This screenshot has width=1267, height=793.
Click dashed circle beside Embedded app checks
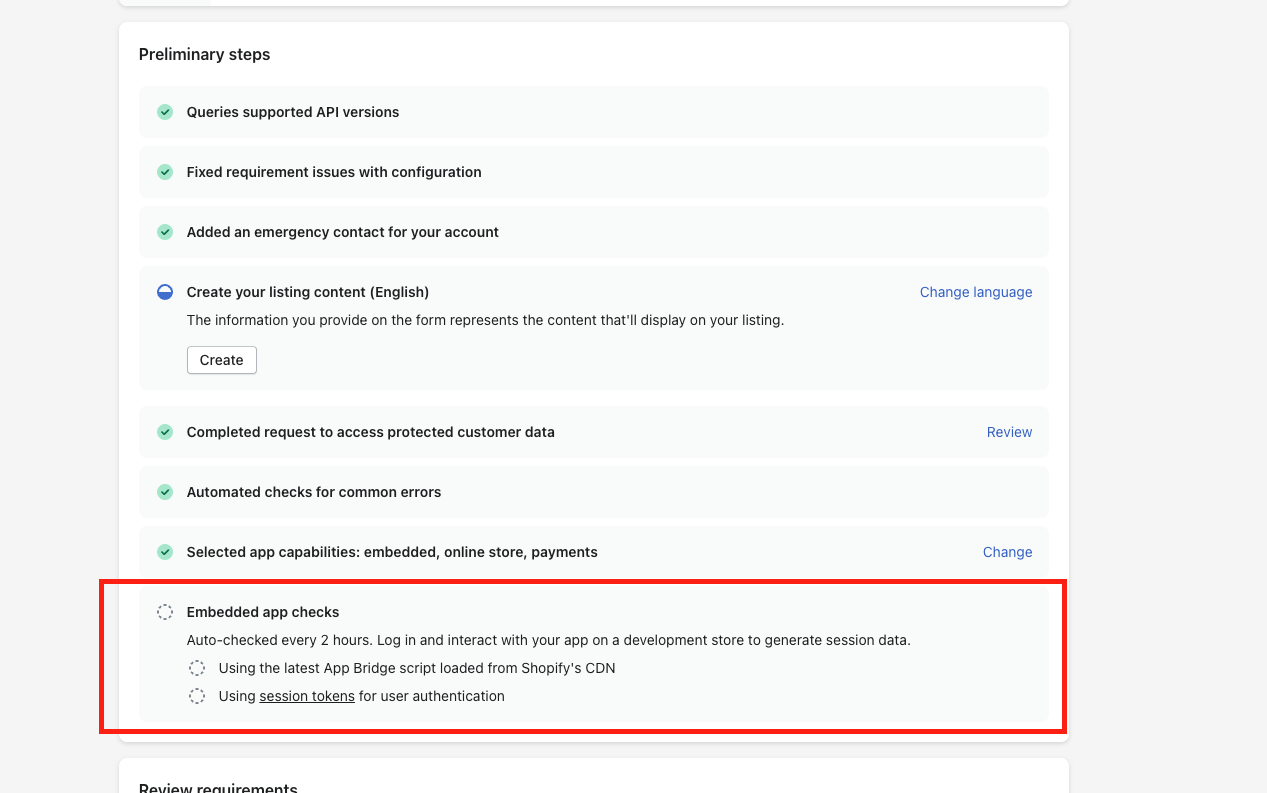[165, 612]
